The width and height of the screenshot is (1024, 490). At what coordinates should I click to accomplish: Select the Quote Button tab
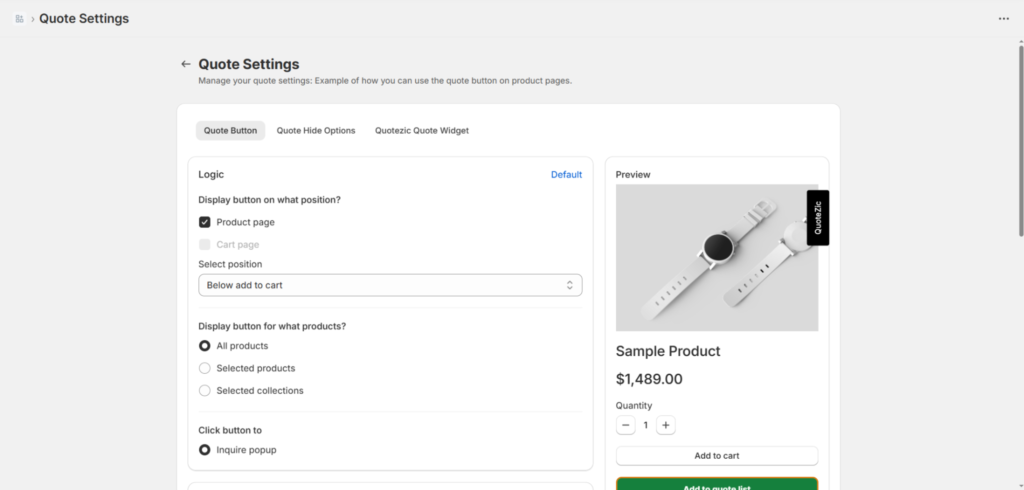click(230, 130)
